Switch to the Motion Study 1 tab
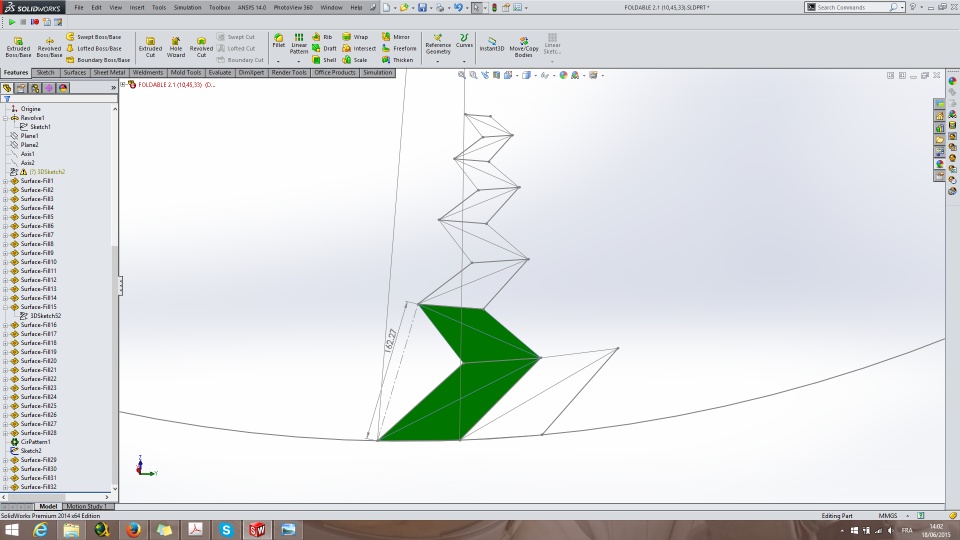Screen dimensions: 960x540 tap(86, 506)
